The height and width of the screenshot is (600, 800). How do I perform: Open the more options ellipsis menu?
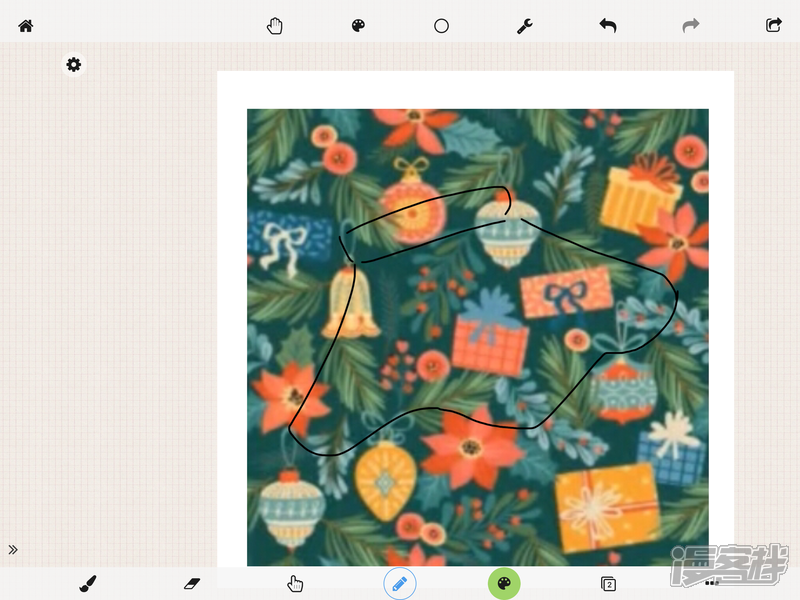[x=712, y=582]
